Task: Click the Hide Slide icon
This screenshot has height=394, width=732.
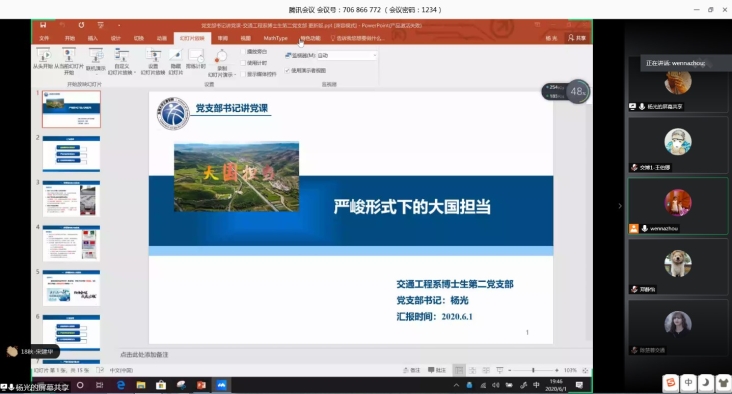Action: pyautogui.click(x=176, y=61)
